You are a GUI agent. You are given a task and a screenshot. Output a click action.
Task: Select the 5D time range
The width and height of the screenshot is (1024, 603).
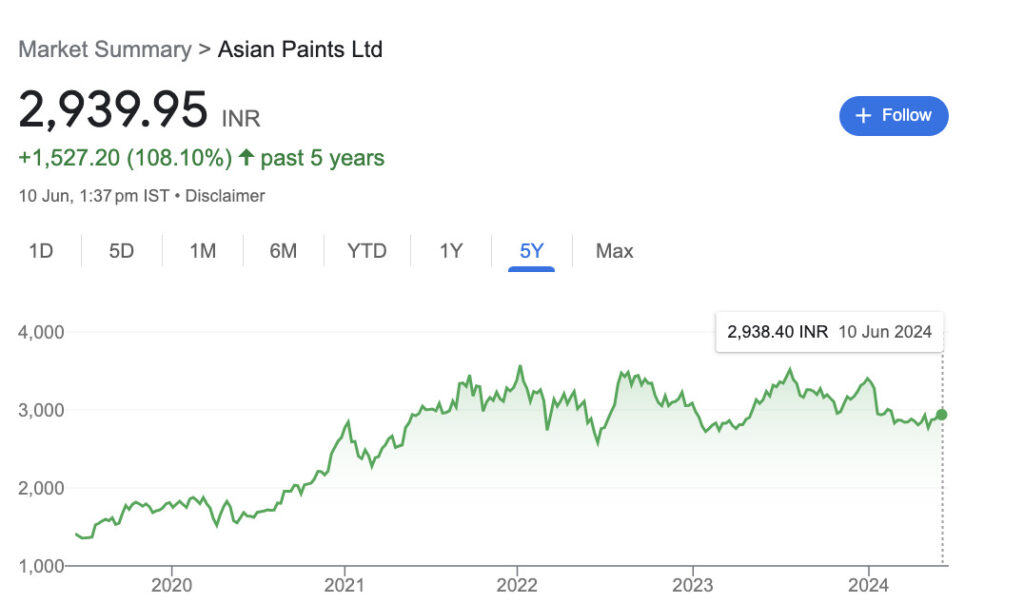click(120, 251)
